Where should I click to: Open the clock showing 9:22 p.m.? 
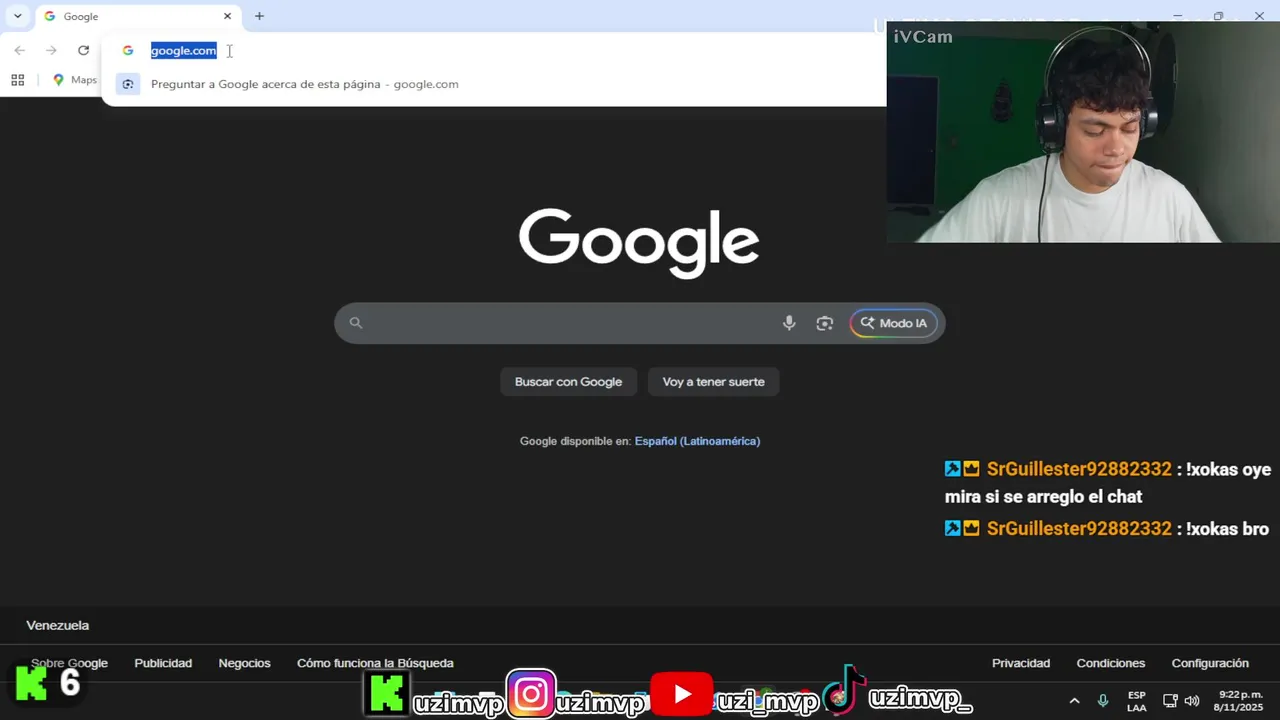click(x=1239, y=701)
